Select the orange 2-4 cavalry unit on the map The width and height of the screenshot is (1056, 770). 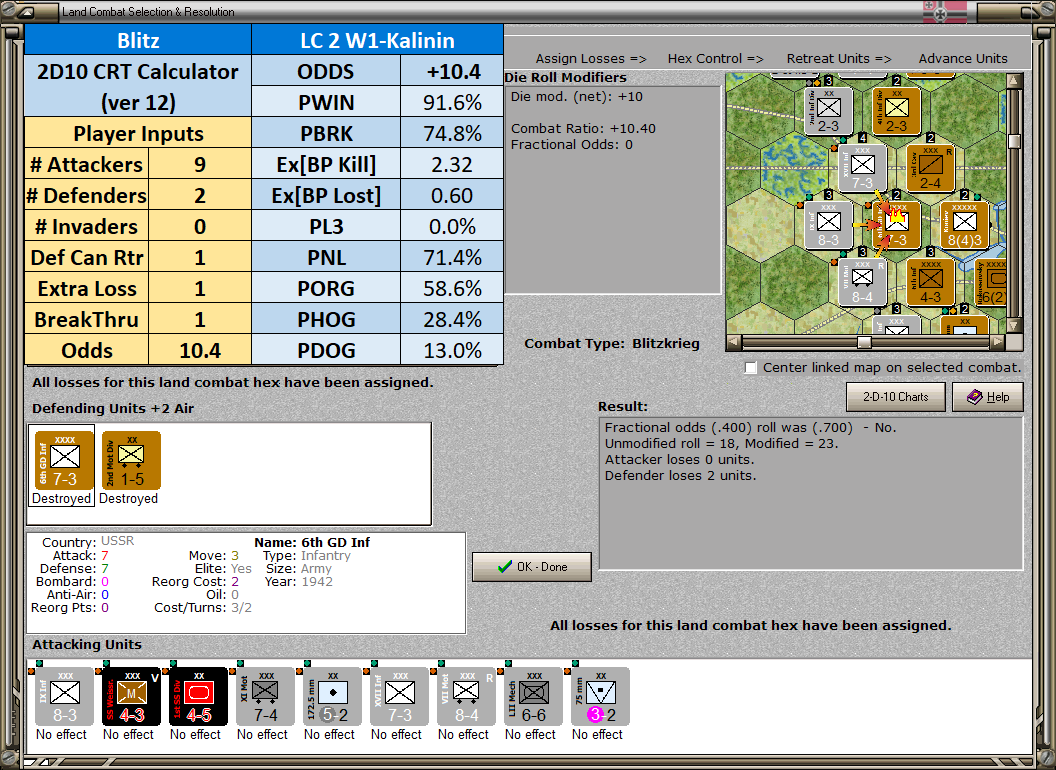click(x=930, y=168)
